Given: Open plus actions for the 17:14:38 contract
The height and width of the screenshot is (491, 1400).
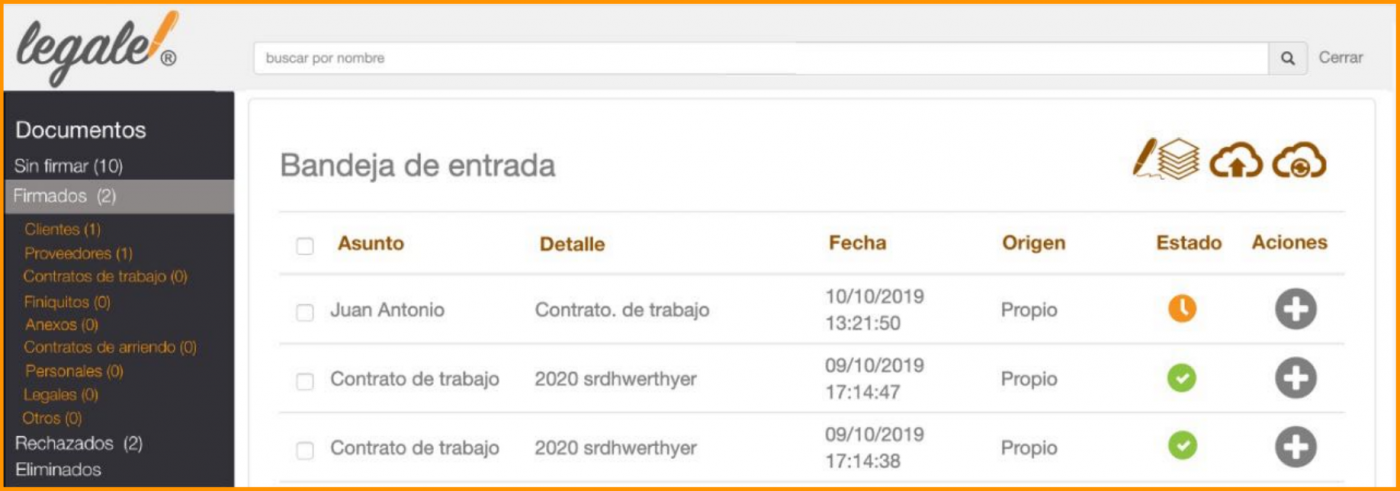Looking at the screenshot, I should (1295, 447).
